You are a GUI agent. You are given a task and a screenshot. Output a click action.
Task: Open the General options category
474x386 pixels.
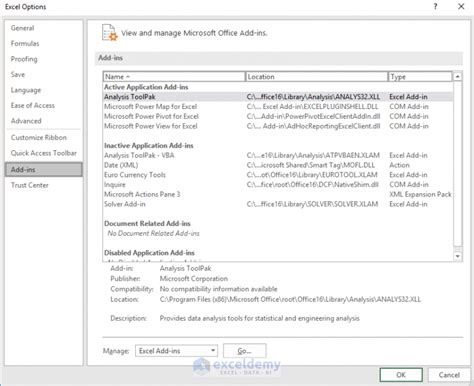[x=22, y=28]
